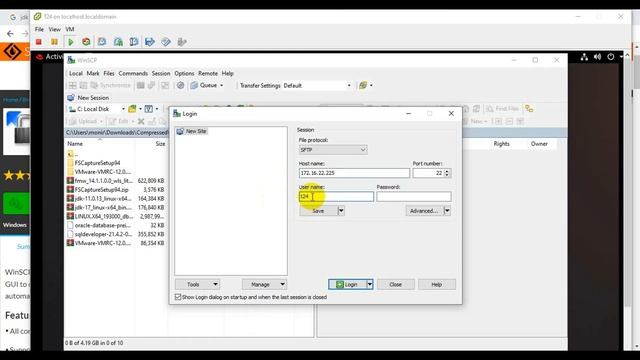Open the Options menu in WinSCP
The width and height of the screenshot is (640, 360).
coord(184,73)
